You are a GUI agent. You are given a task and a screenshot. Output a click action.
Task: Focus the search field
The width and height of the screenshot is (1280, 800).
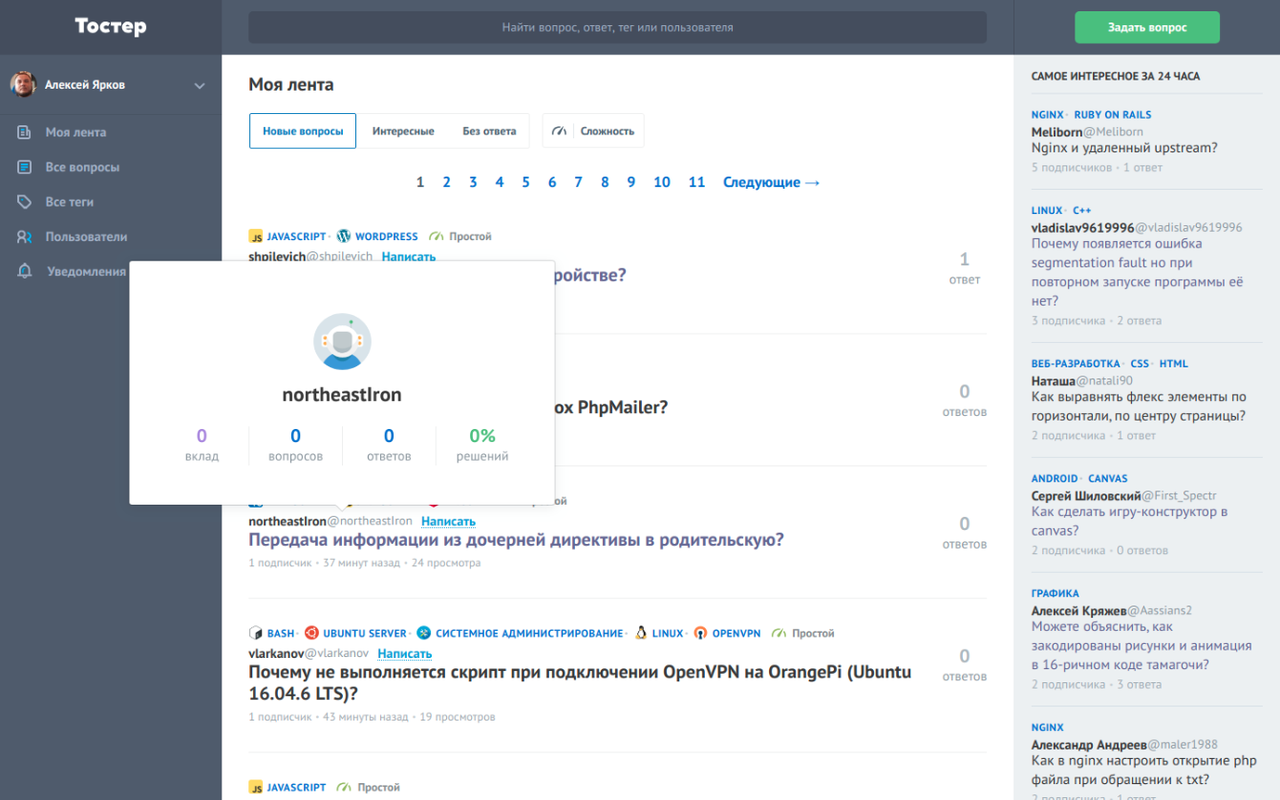(617, 27)
